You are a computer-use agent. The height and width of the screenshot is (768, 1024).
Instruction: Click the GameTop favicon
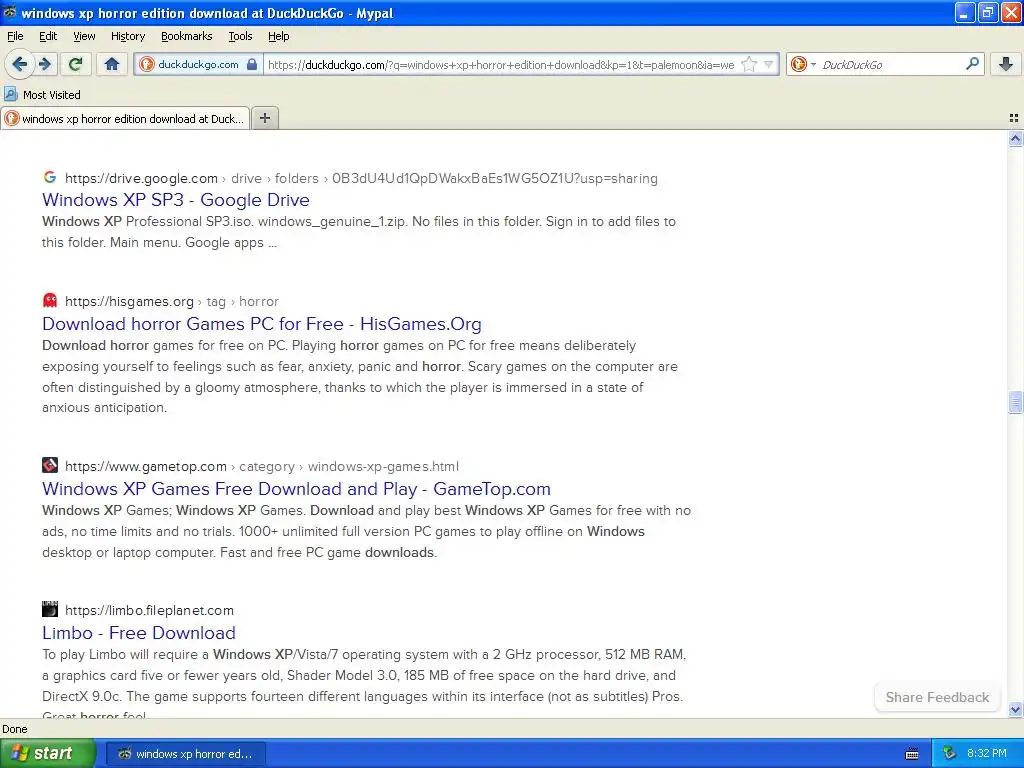50,465
